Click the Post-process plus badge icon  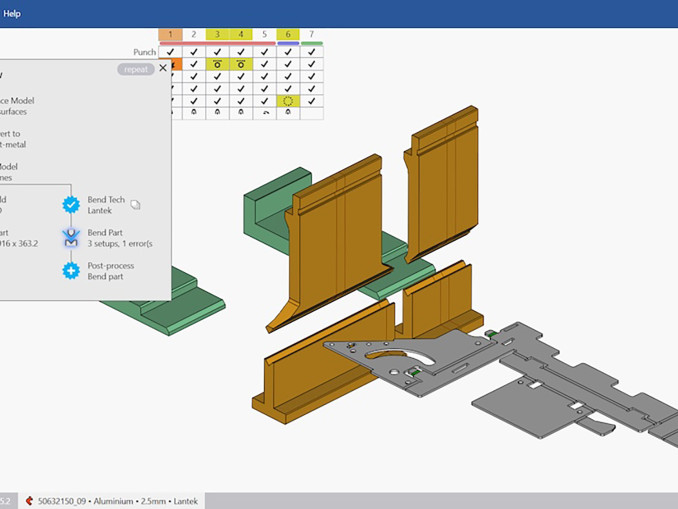(71, 271)
